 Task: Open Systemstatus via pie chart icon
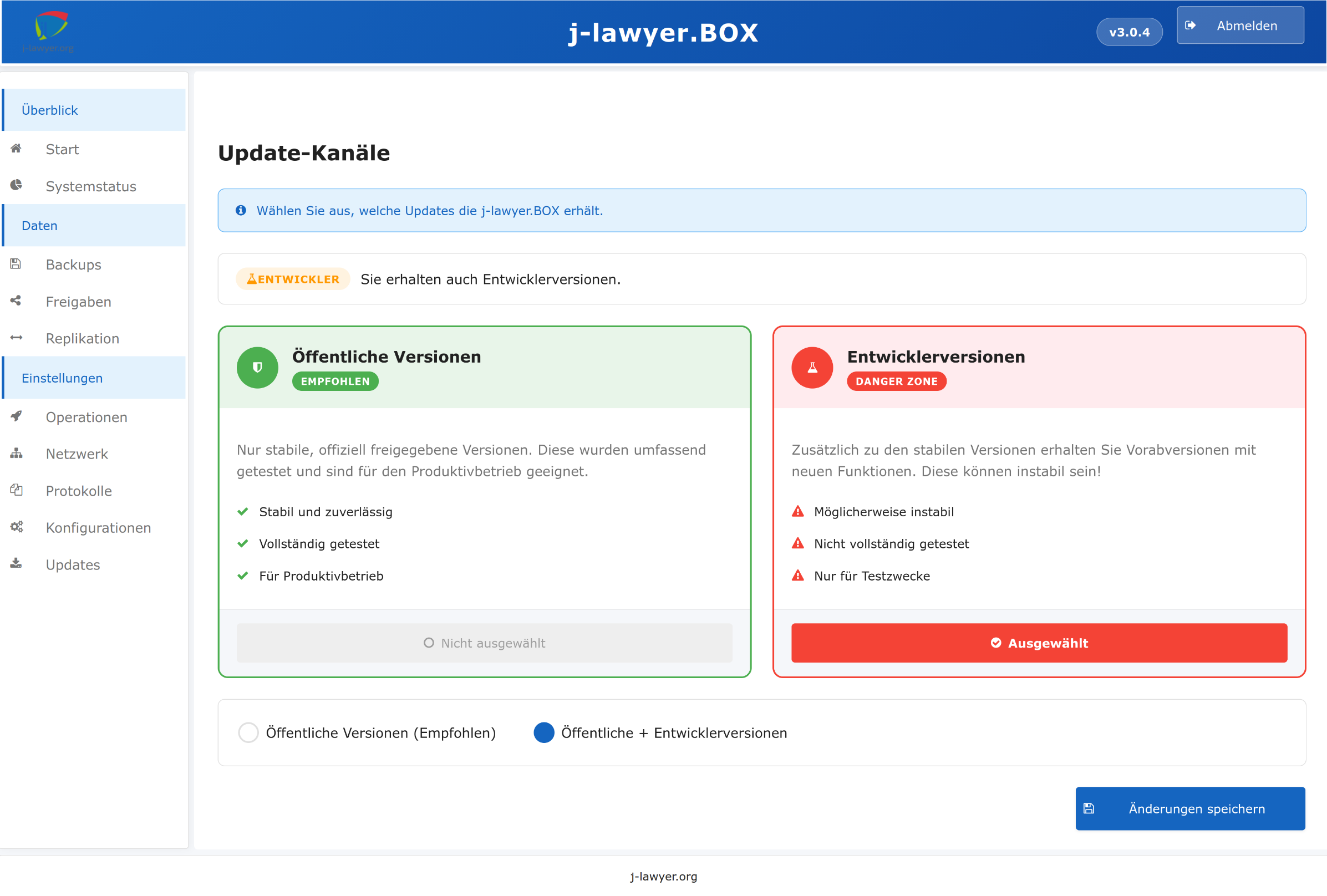coord(16,185)
